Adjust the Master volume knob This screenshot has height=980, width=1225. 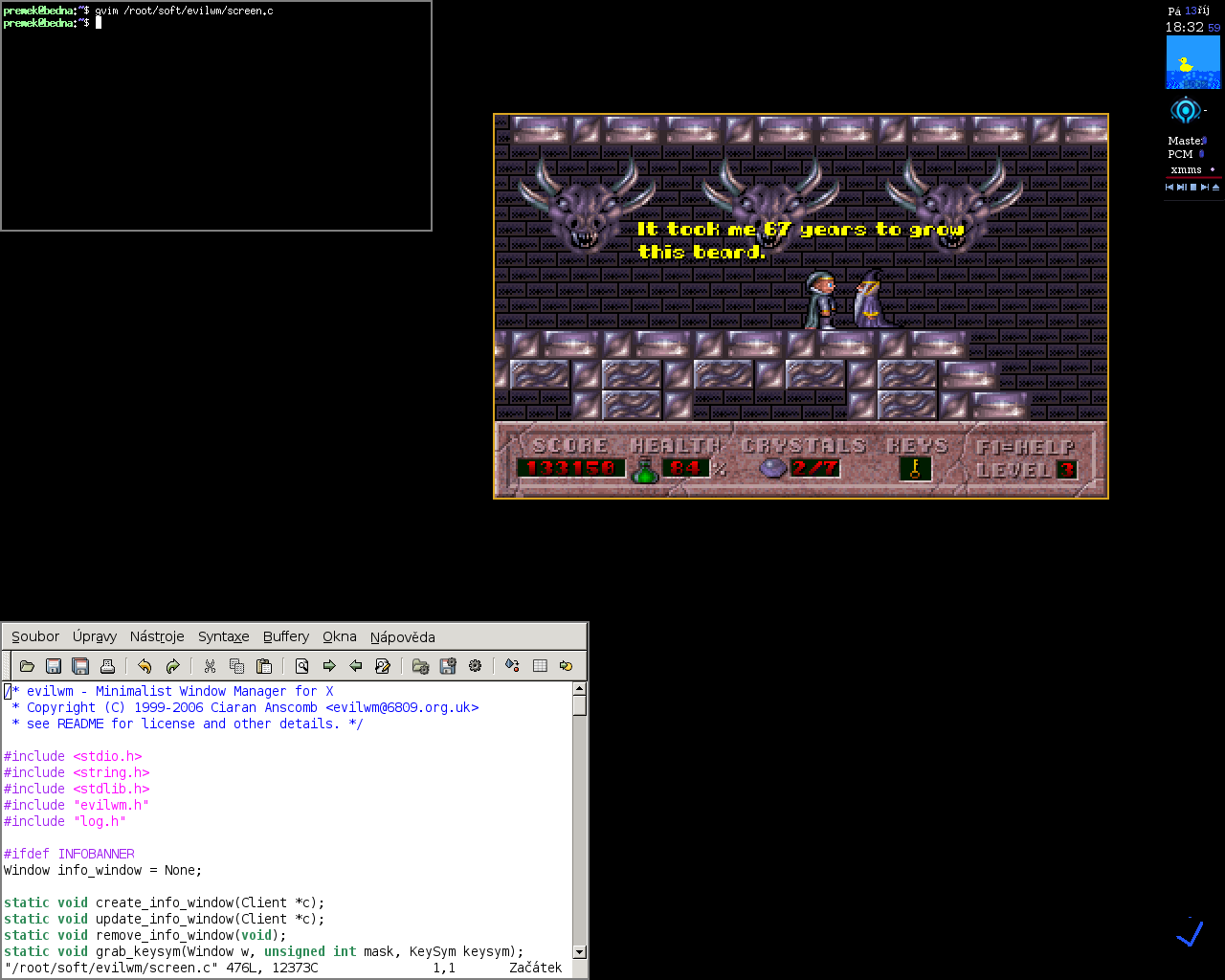pyautogui.click(x=1204, y=141)
